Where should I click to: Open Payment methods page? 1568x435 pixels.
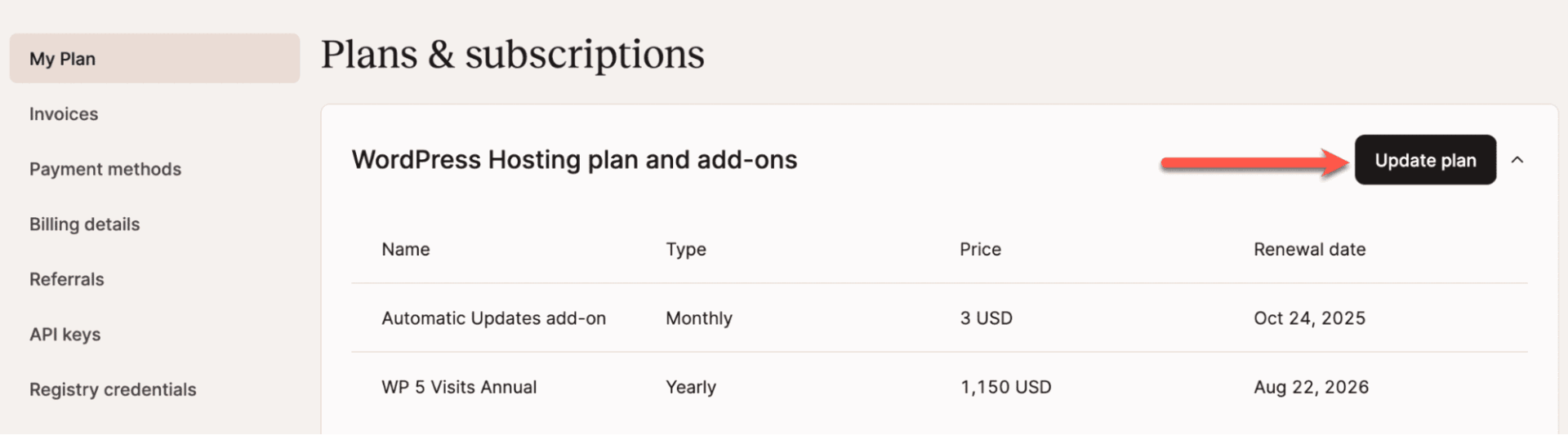tap(105, 169)
